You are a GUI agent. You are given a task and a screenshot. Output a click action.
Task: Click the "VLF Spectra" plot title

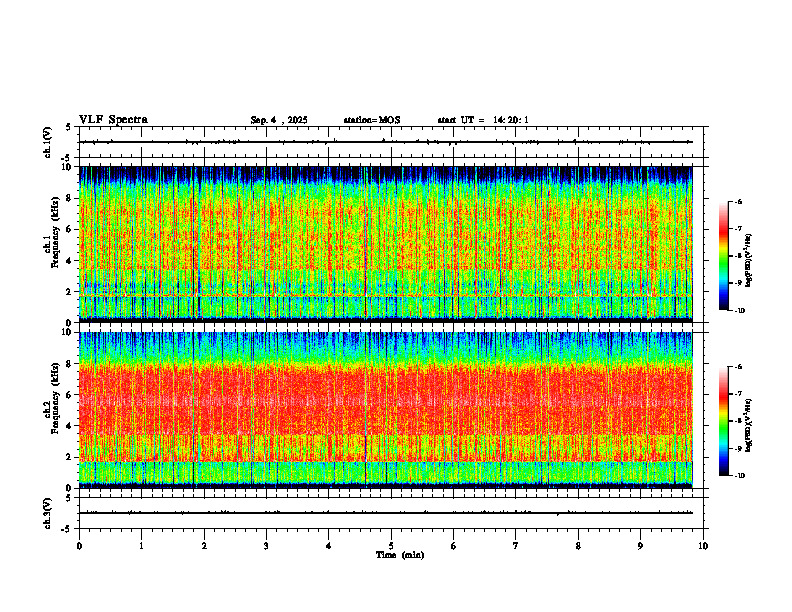(113, 120)
